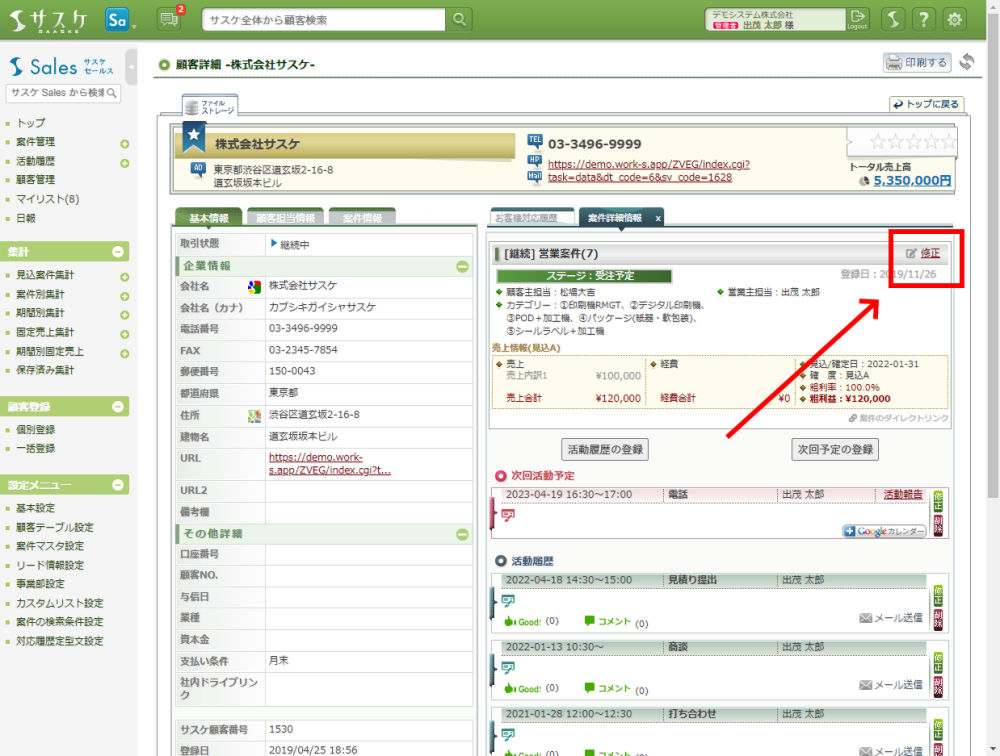Image resolution: width=1000 pixels, height=756 pixels.
Task: Close the 案件詳細情報 tab with x
Action: coord(657,218)
